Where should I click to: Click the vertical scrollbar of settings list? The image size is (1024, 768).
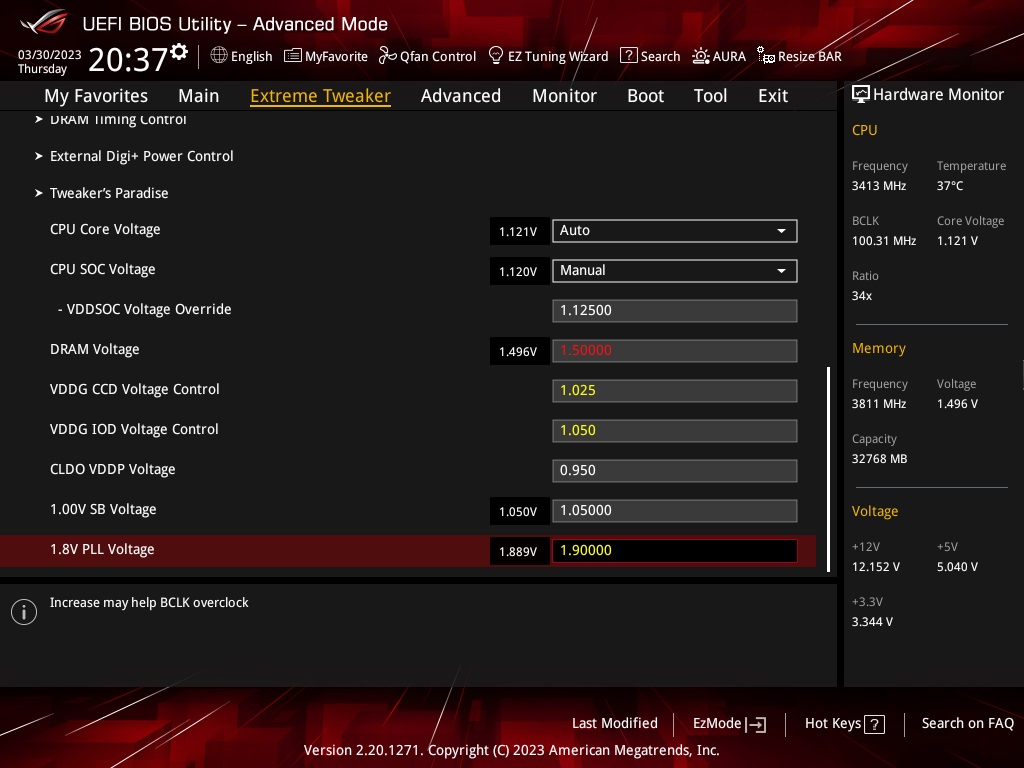pos(829,469)
